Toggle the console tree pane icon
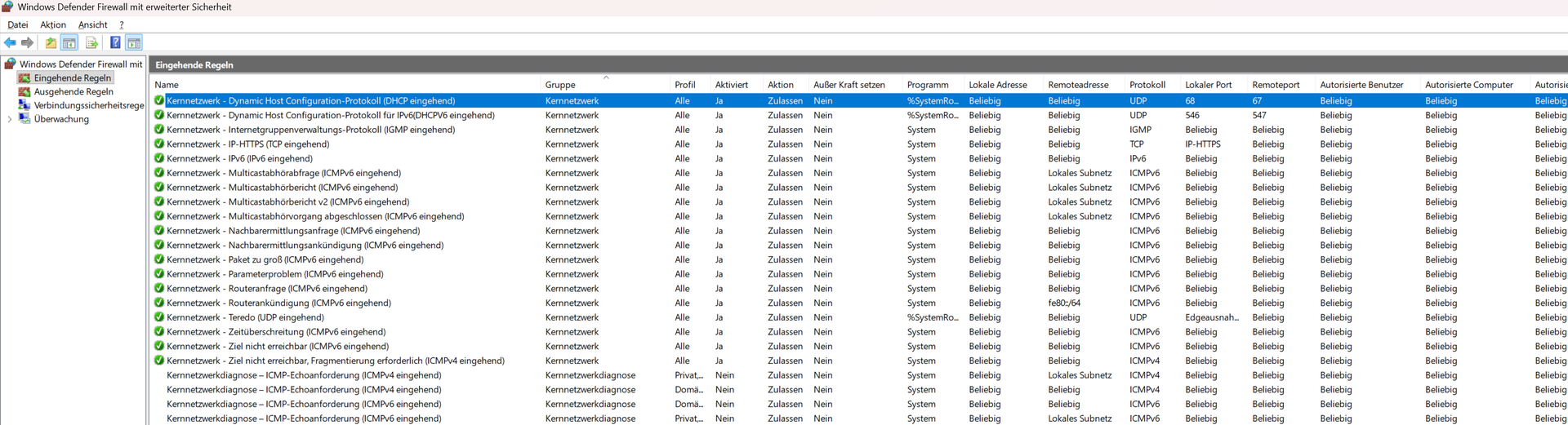 pos(69,42)
